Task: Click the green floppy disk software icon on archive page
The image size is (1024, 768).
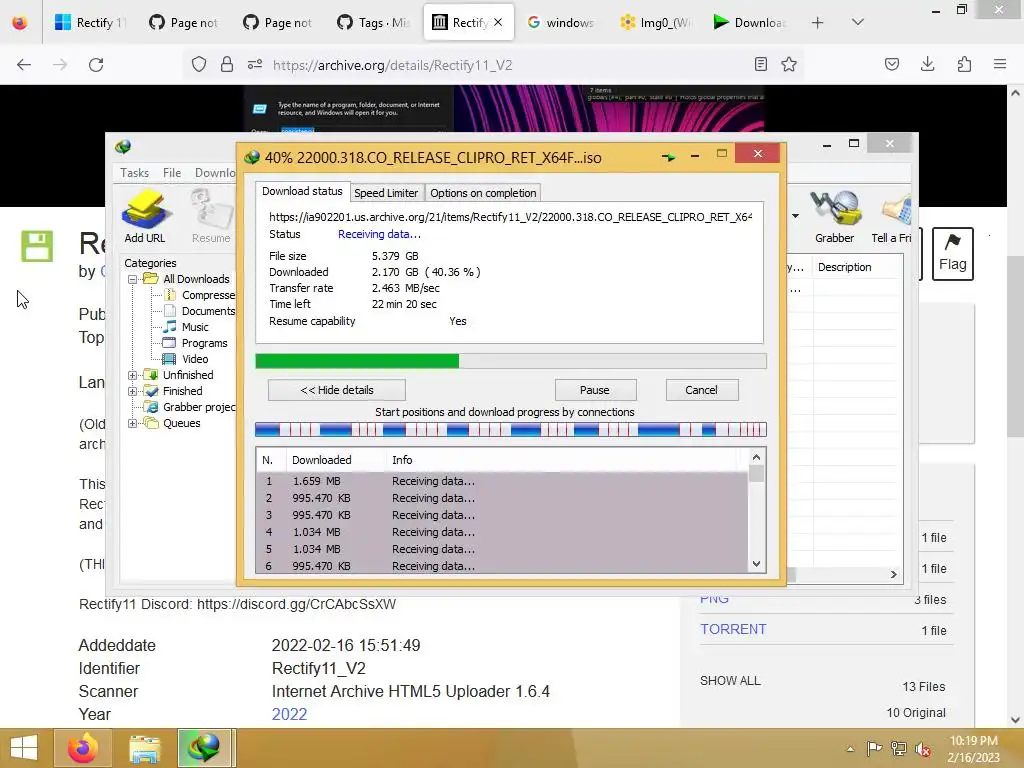Action: coord(37,246)
